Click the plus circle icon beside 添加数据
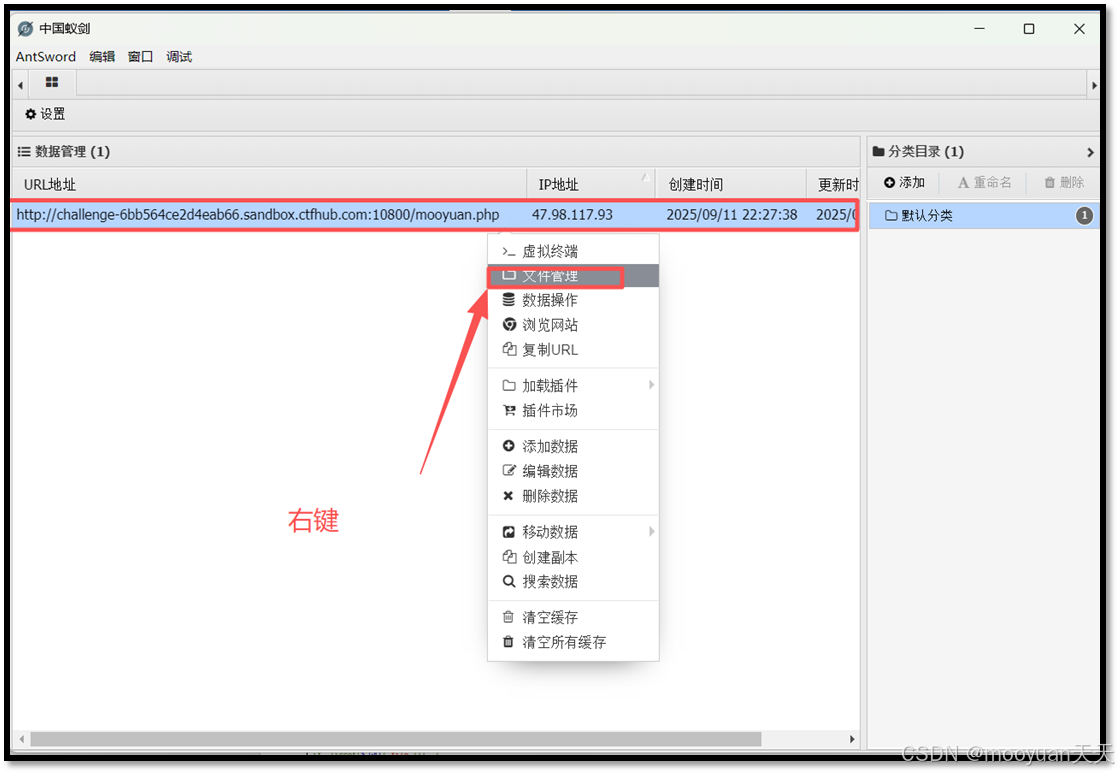This screenshot has height=774, width=1119. pyautogui.click(x=508, y=447)
